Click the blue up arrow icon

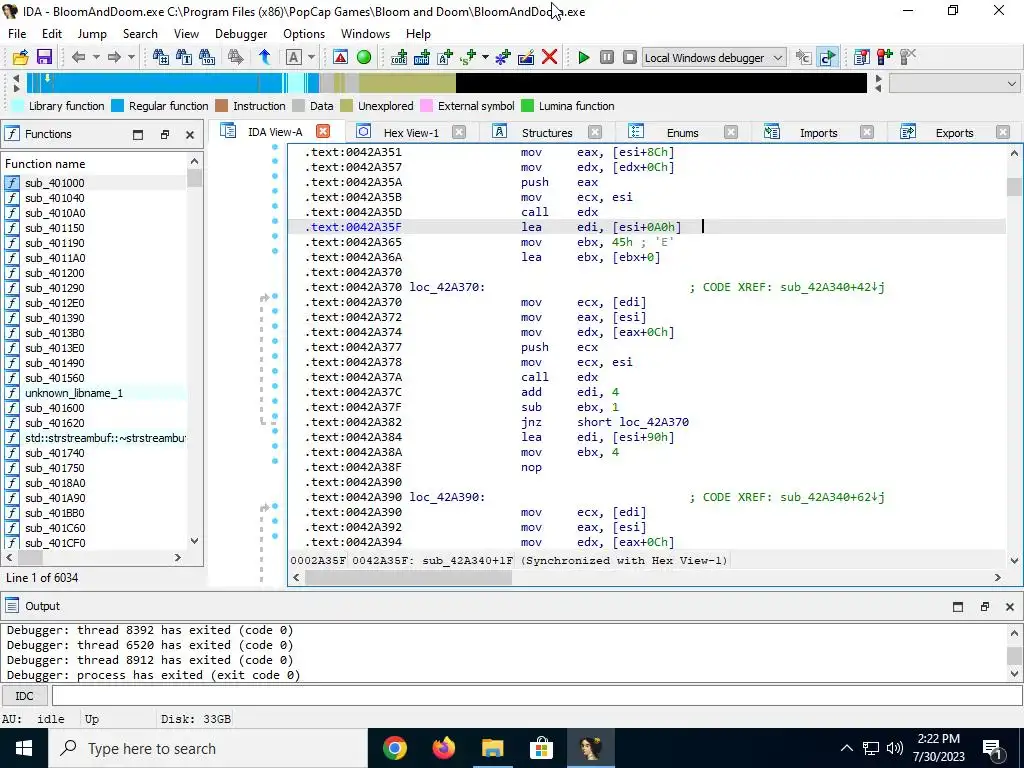click(x=264, y=57)
